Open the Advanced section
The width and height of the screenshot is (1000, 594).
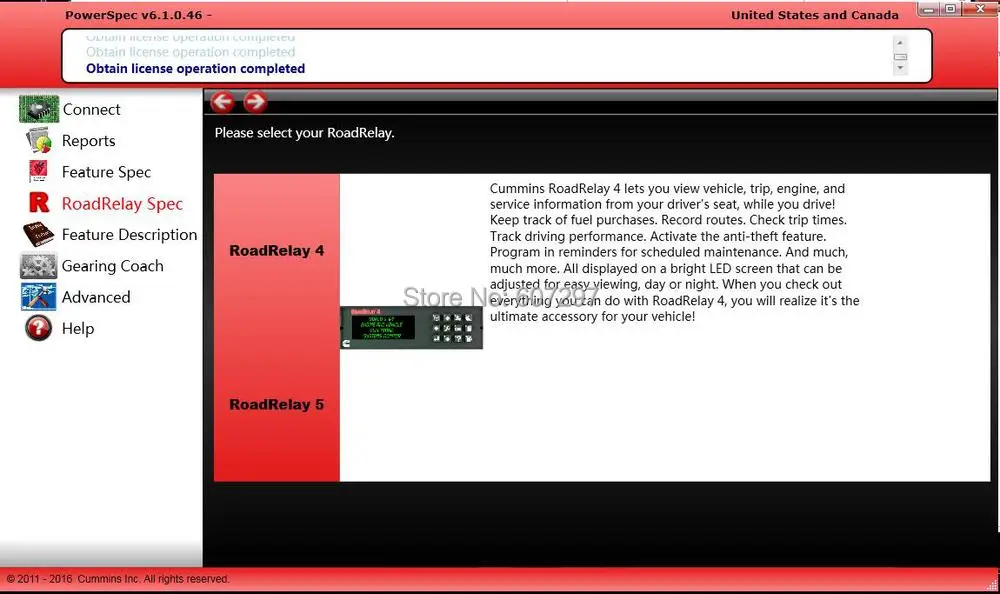point(96,297)
